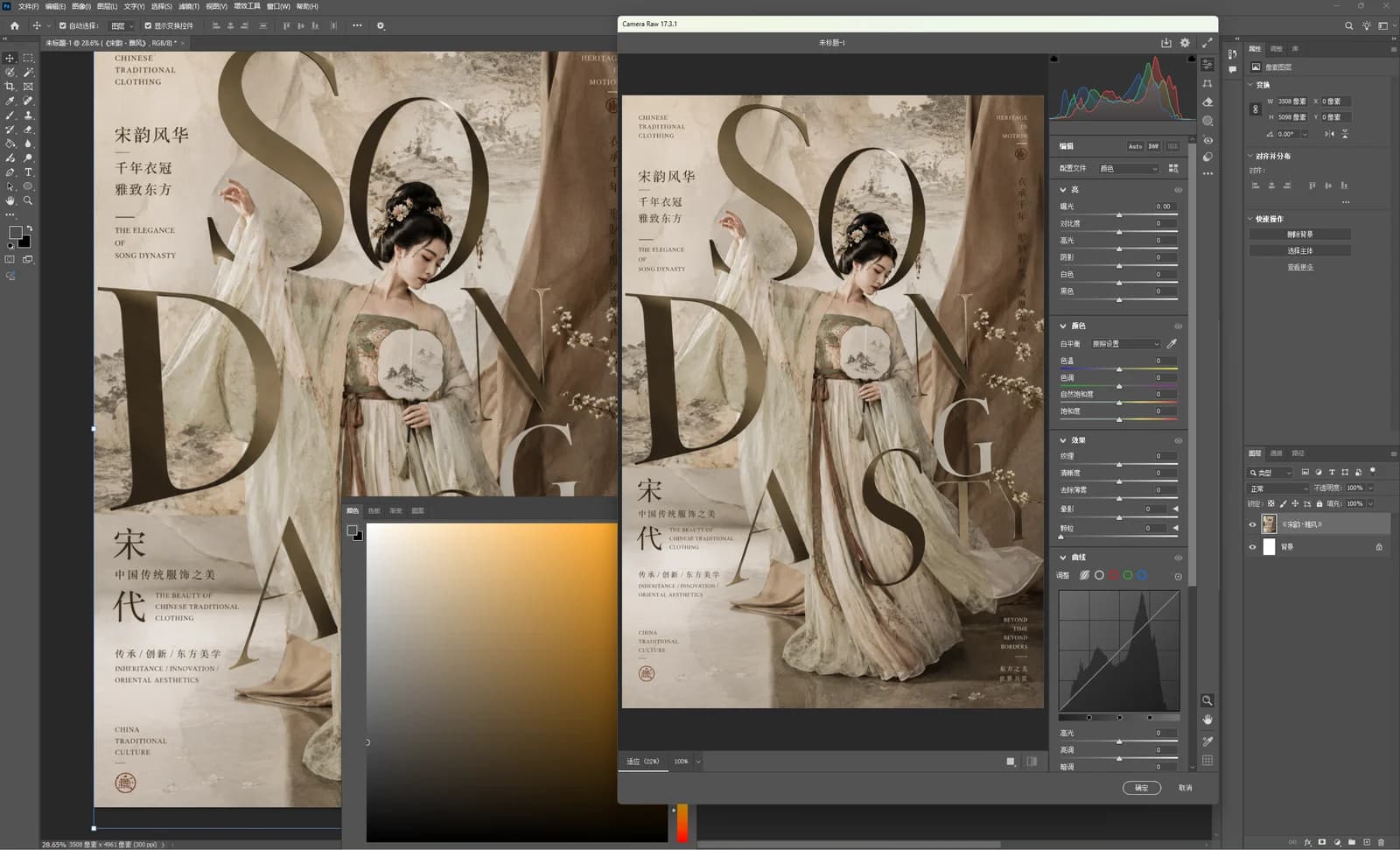Uncheck the 显示变换控件 checkbox

[x=147, y=25]
